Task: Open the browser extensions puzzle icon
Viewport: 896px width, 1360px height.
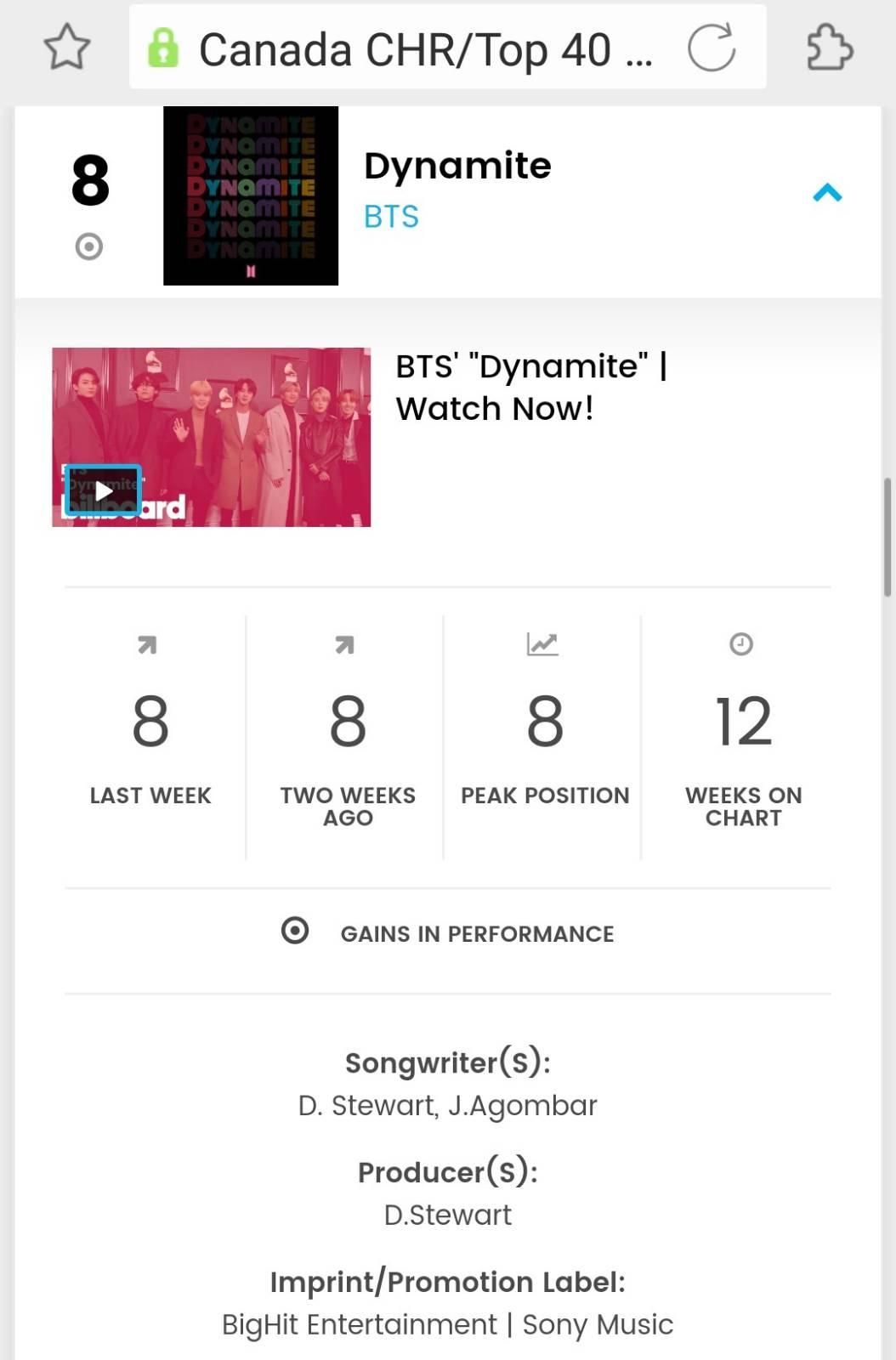Action: click(829, 47)
